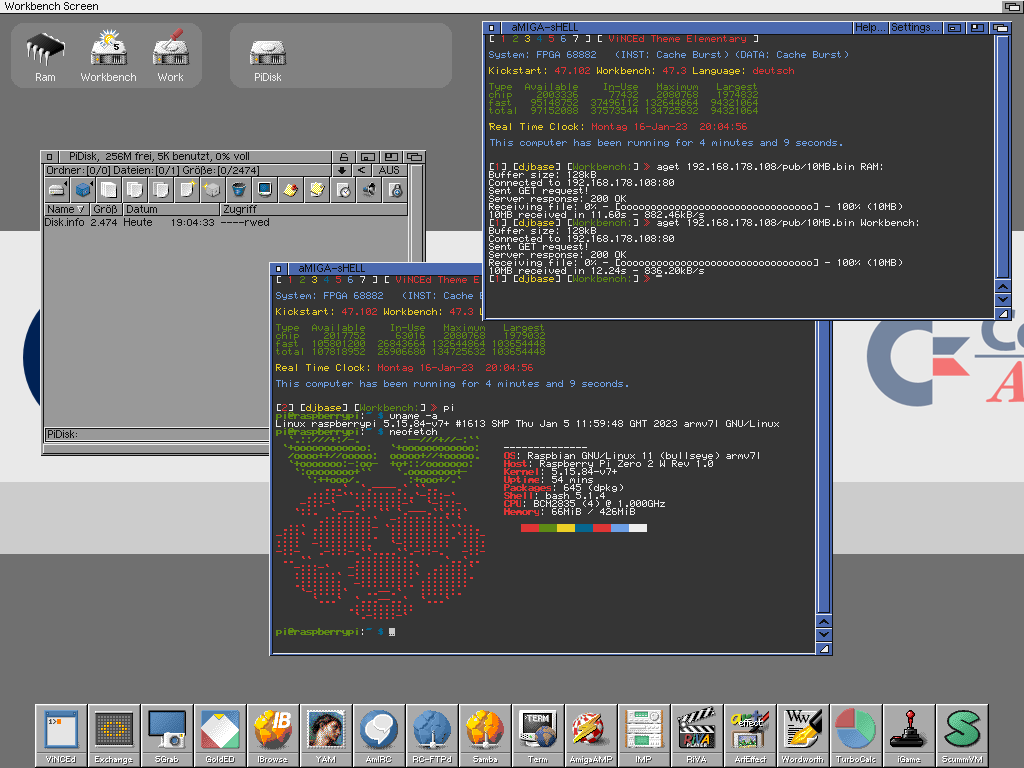Click the down-arrow button in PiDisk window
1024x768 pixels.
(x=342, y=170)
